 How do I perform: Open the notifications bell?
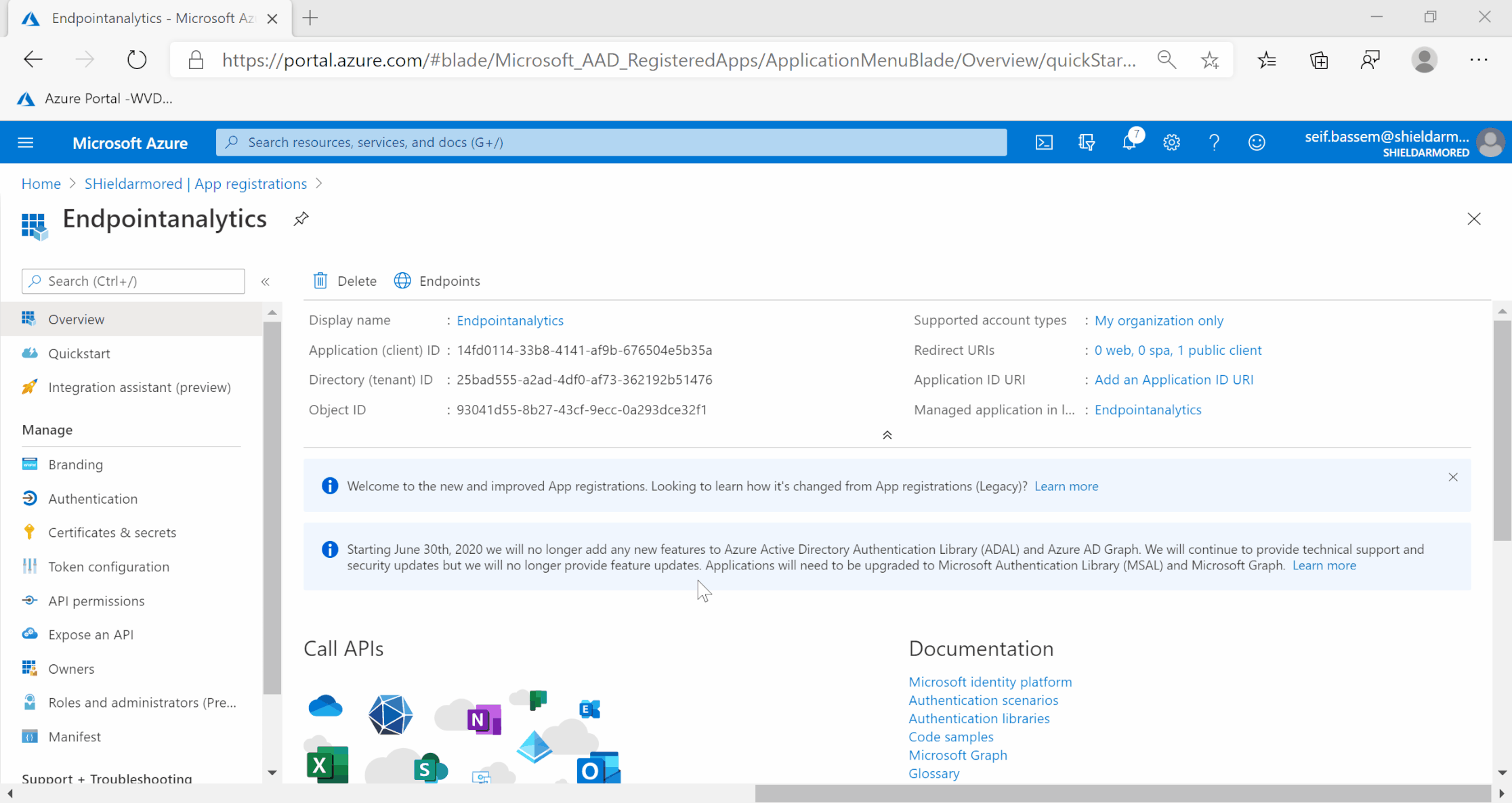coord(1129,142)
